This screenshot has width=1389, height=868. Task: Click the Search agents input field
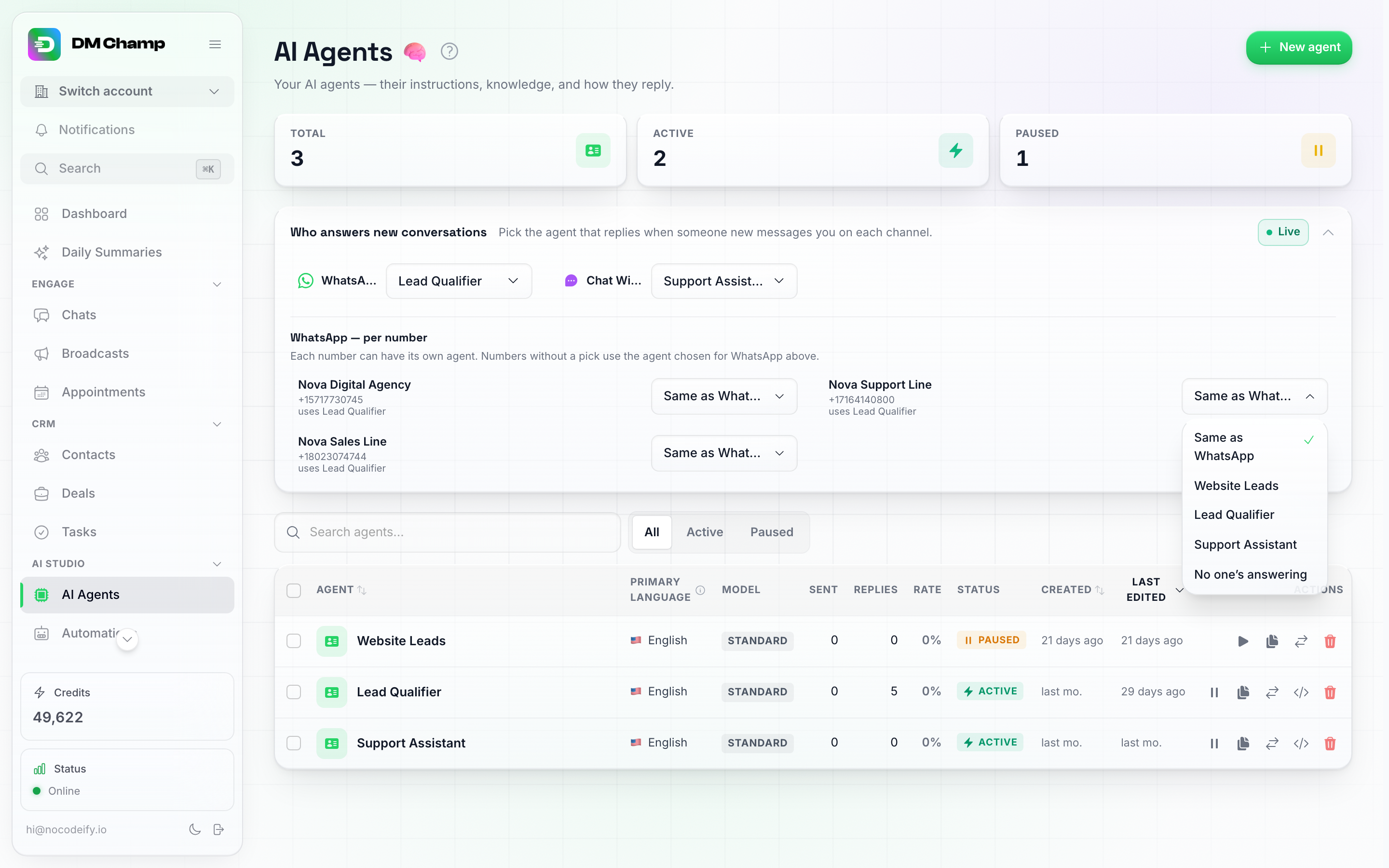click(447, 532)
